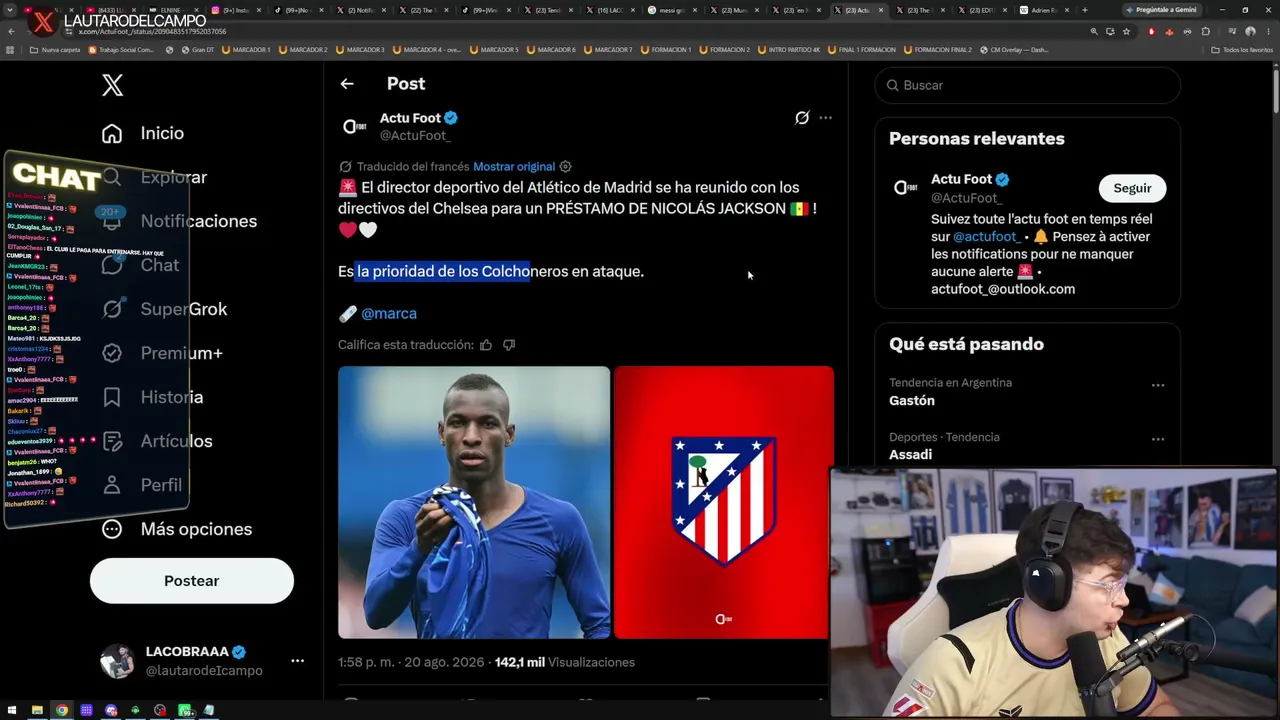Image resolution: width=1280 pixels, height=720 pixels.
Task: Open Discord from the taskbar
Action: pos(111,711)
